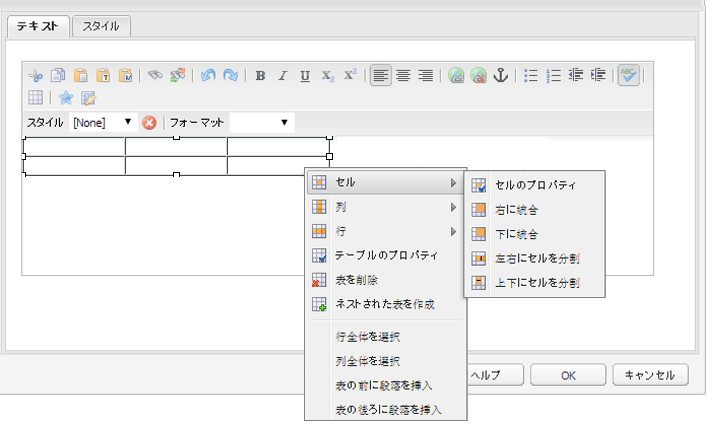The image size is (708, 424).
Task: Click the Paste clipboard icon
Action: click(81, 75)
